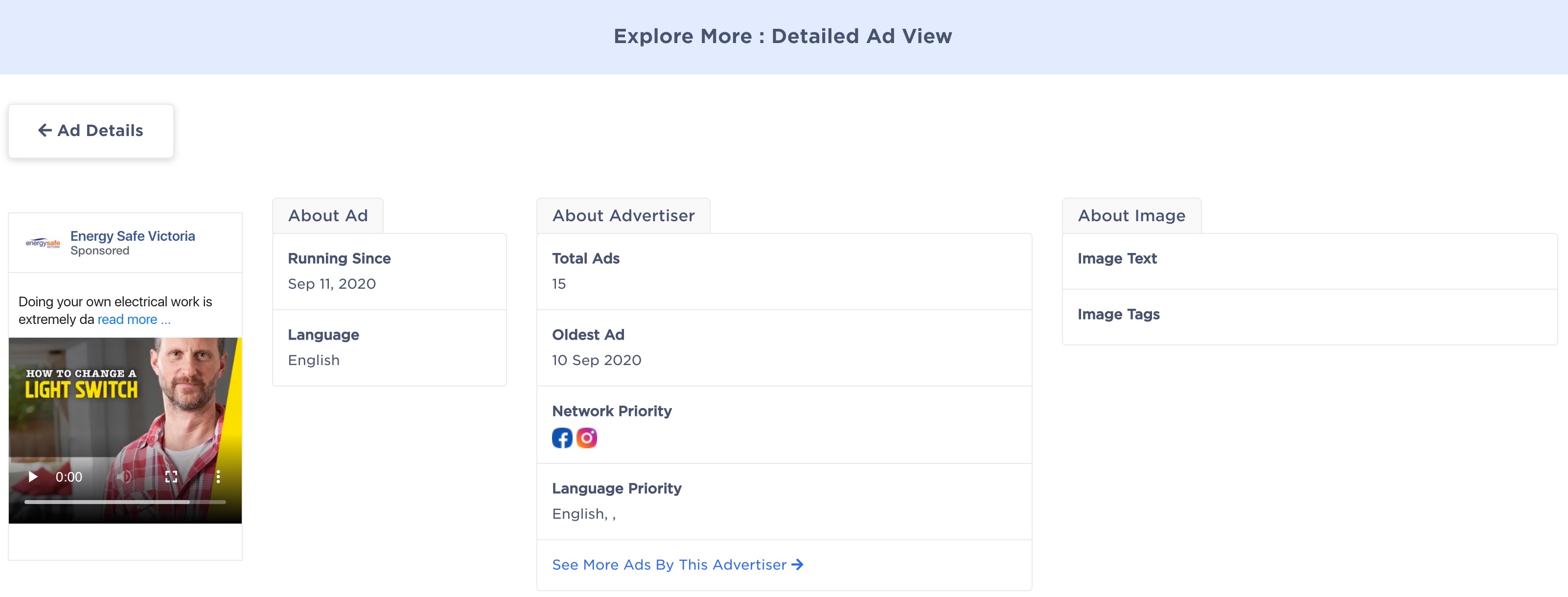This screenshot has height=597, width=1568.
Task: Open the video three-dot options menu
Action: pyautogui.click(x=218, y=477)
